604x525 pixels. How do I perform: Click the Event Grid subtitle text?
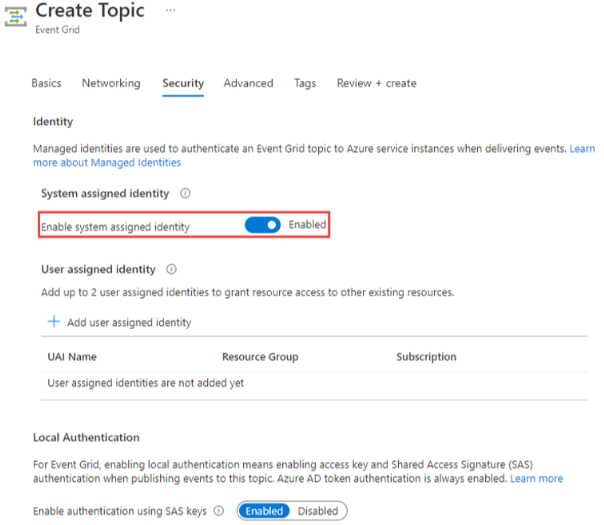[57, 30]
